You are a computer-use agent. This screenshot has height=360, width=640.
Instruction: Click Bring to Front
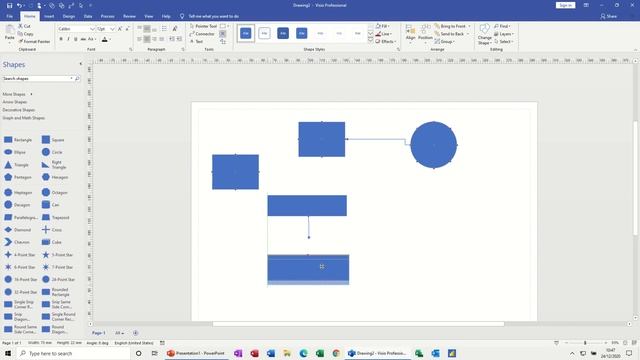452,26
